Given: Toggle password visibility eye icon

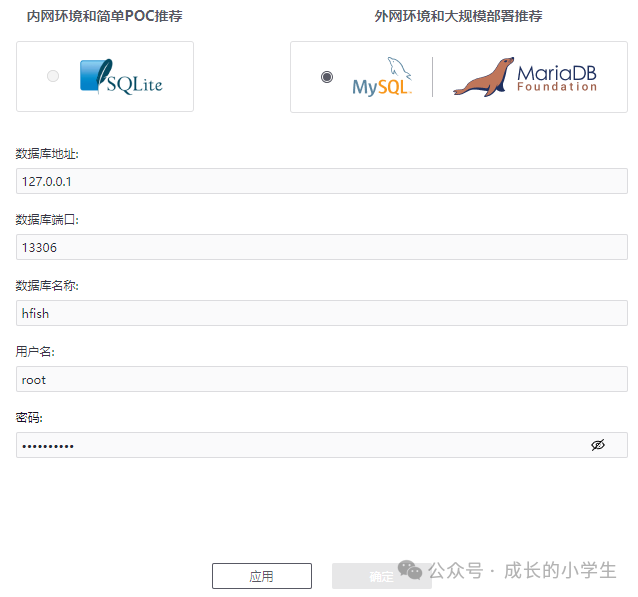Looking at the screenshot, I should pyautogui.click(x=598, y=445).
